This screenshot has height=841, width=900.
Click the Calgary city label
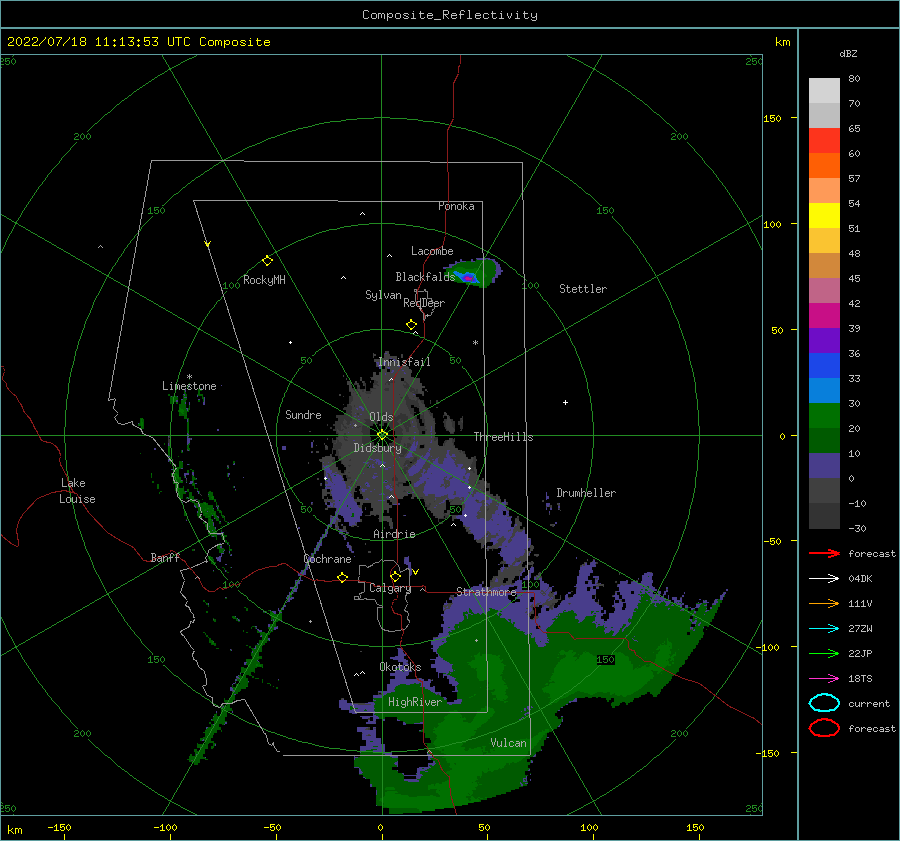(390, 588)
